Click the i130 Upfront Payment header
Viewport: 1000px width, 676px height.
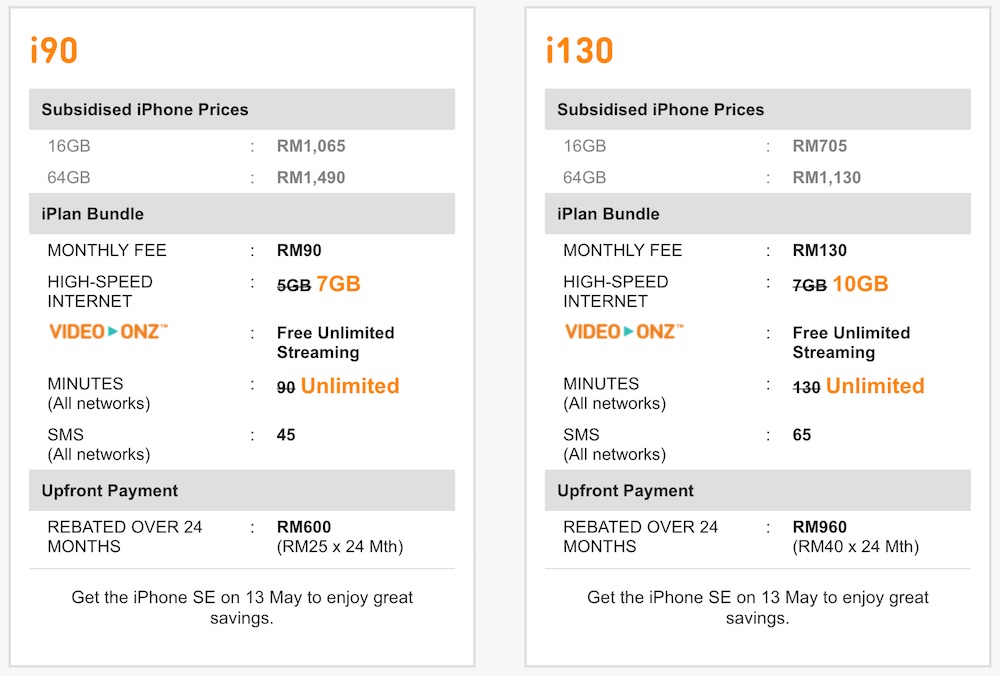[625, 490]
